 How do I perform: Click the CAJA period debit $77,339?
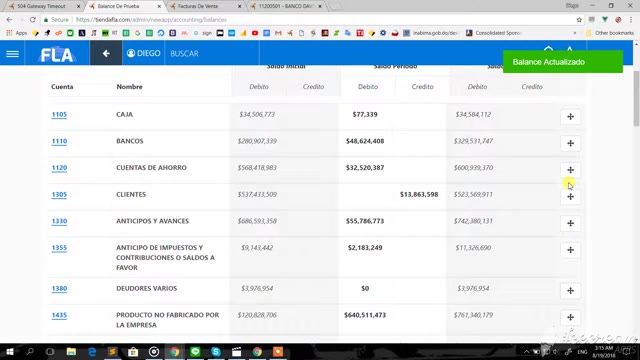pyautogui.click(x=365, y=115)
